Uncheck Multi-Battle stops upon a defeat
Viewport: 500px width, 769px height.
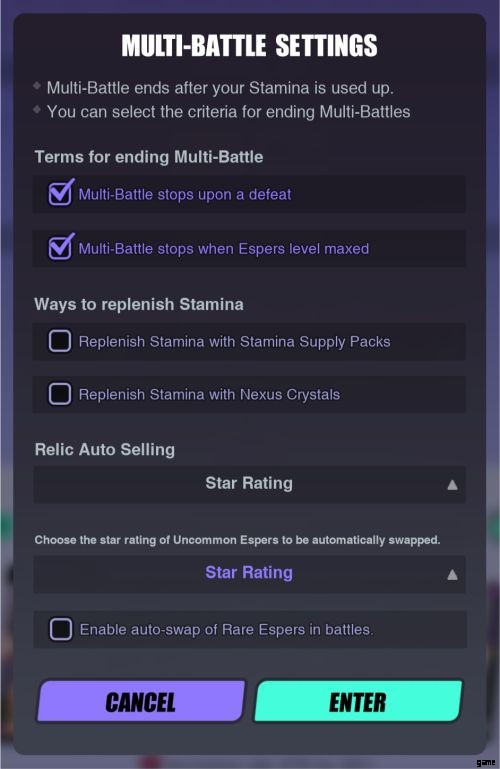click(x=60, y=193)
